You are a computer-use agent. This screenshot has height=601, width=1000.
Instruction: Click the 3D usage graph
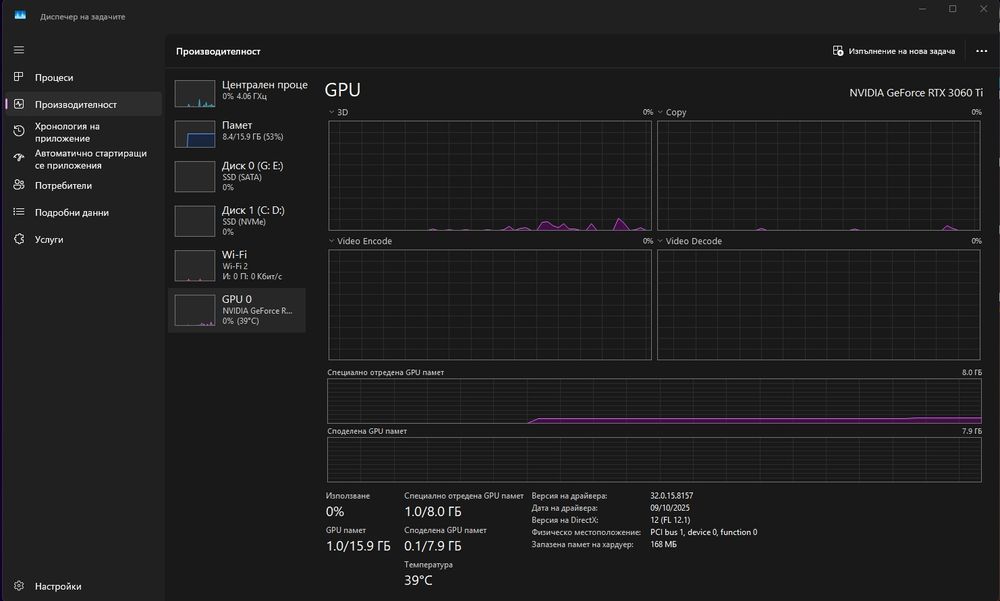[x=490, y=175]
